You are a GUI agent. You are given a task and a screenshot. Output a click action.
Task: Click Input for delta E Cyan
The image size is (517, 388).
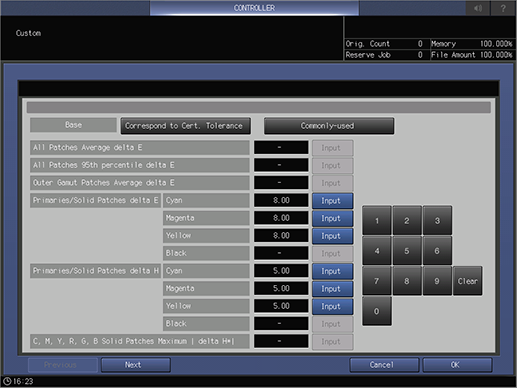pyautogui.click(x=332, y=201)
